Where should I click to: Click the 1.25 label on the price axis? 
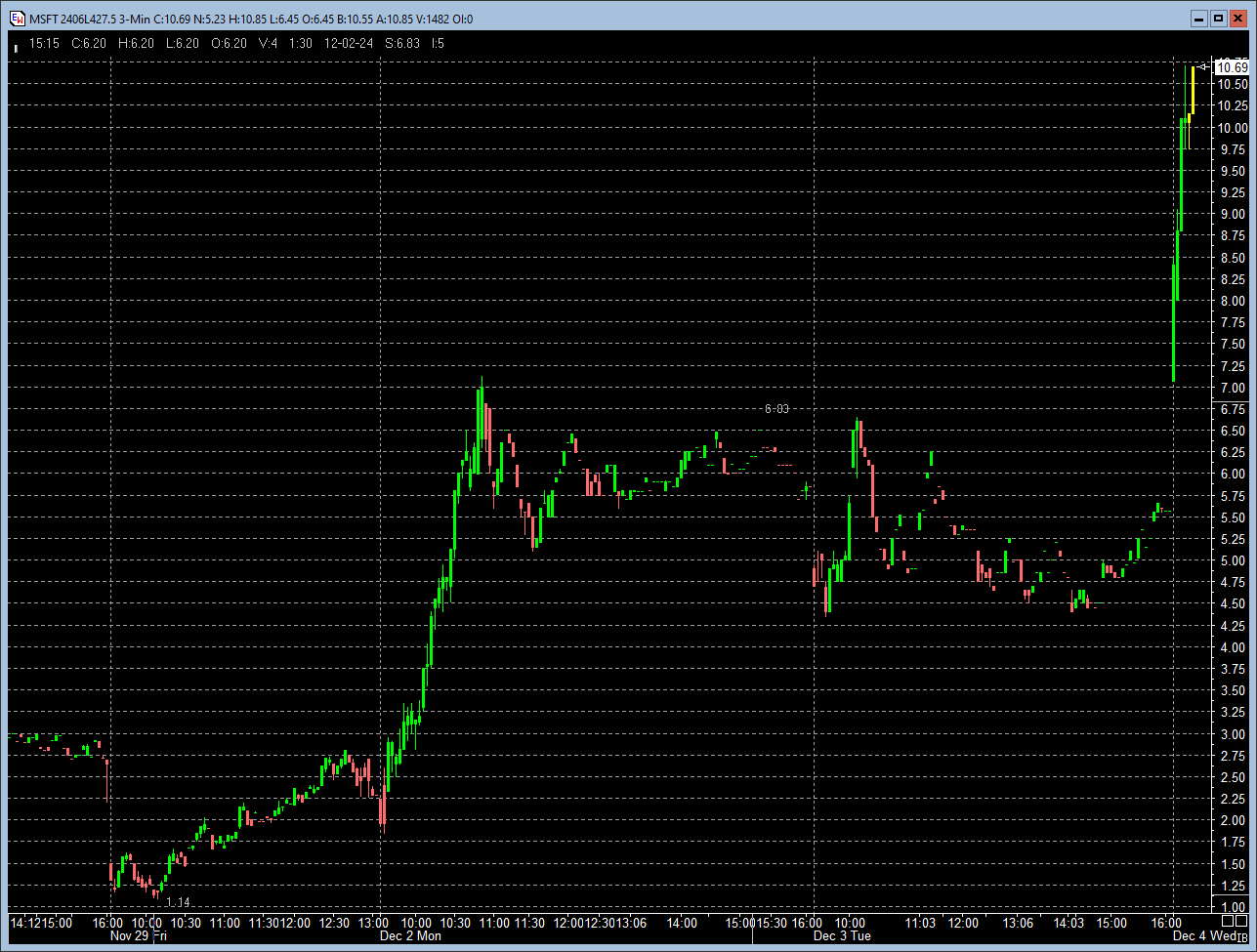(1233, 886)
